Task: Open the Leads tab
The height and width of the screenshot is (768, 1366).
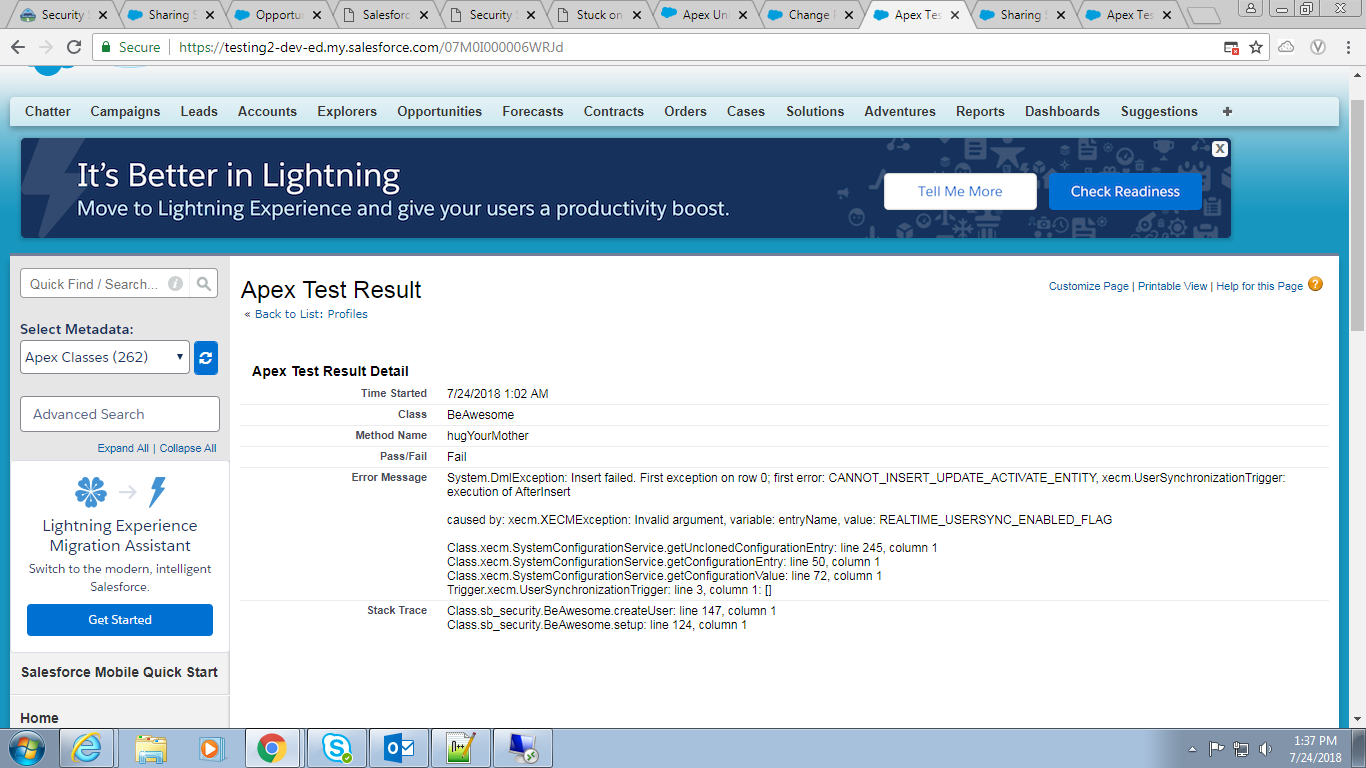Action: [x=199, y=111]
